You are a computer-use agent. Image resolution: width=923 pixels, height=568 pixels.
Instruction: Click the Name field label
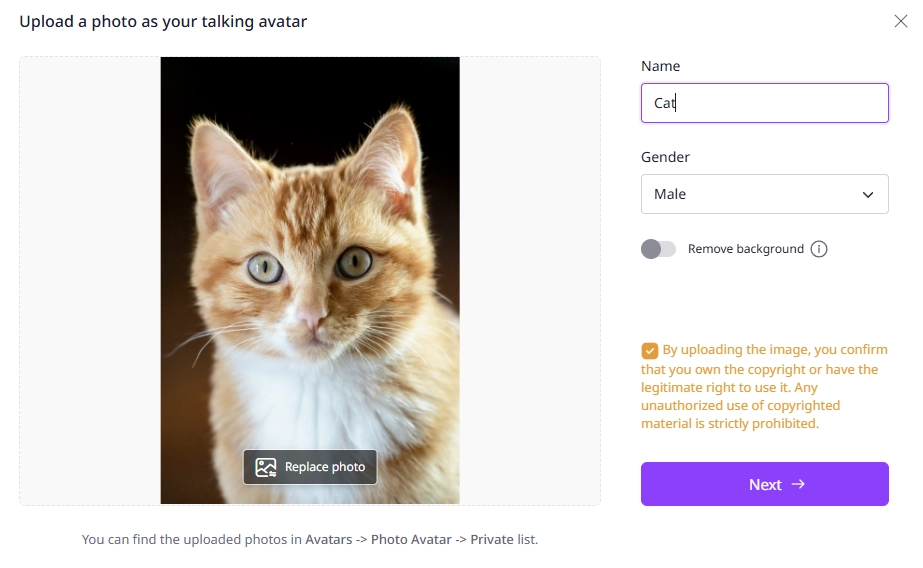(660, 66)
